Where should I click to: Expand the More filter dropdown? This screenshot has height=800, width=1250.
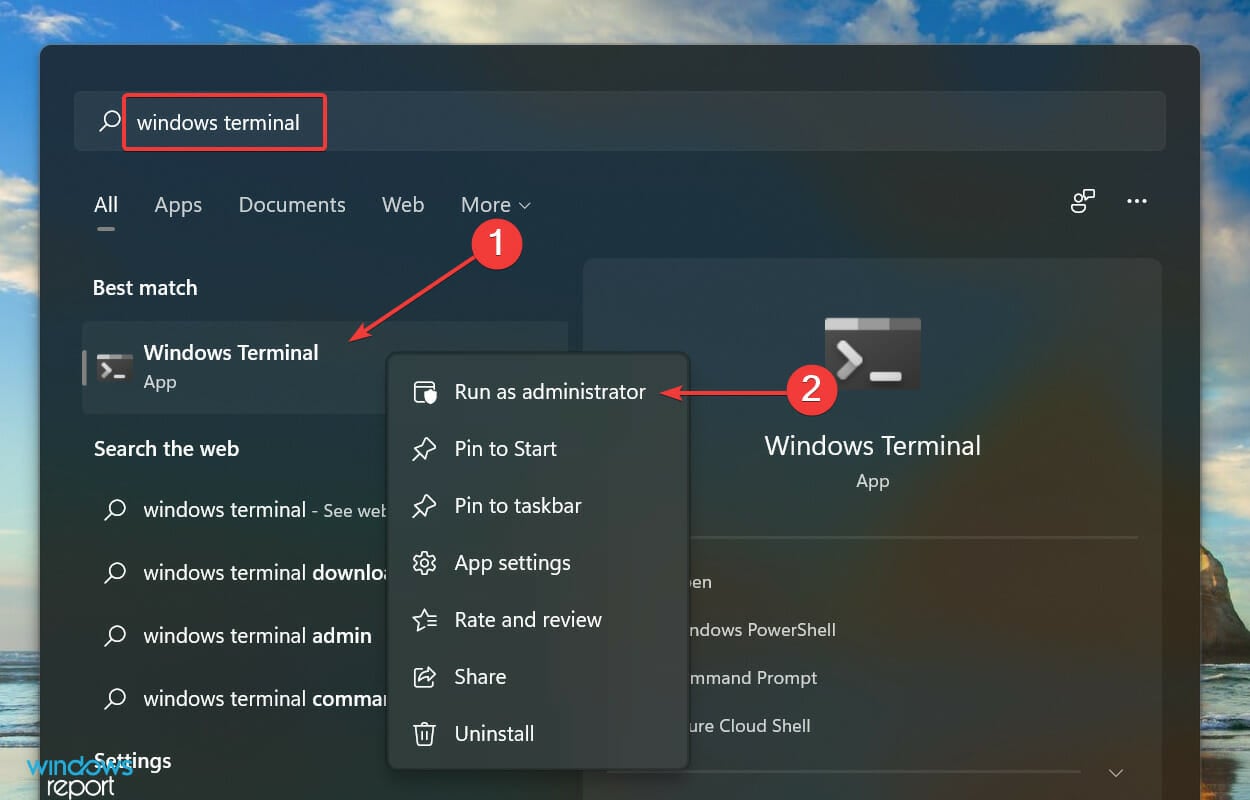pyautogui.click(x=495, y=205)
